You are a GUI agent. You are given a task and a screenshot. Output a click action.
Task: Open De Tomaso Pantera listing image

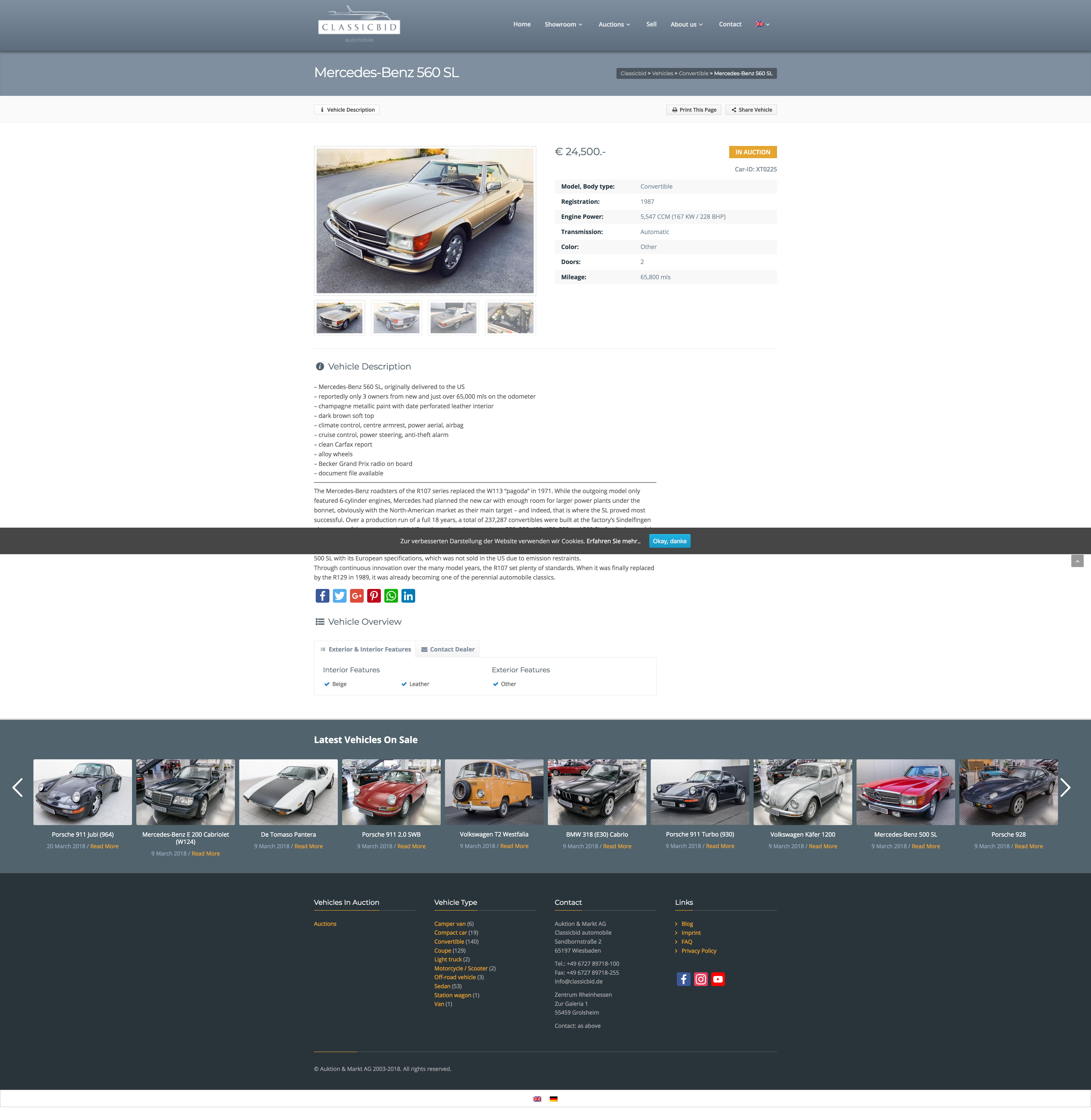point(288,792)
